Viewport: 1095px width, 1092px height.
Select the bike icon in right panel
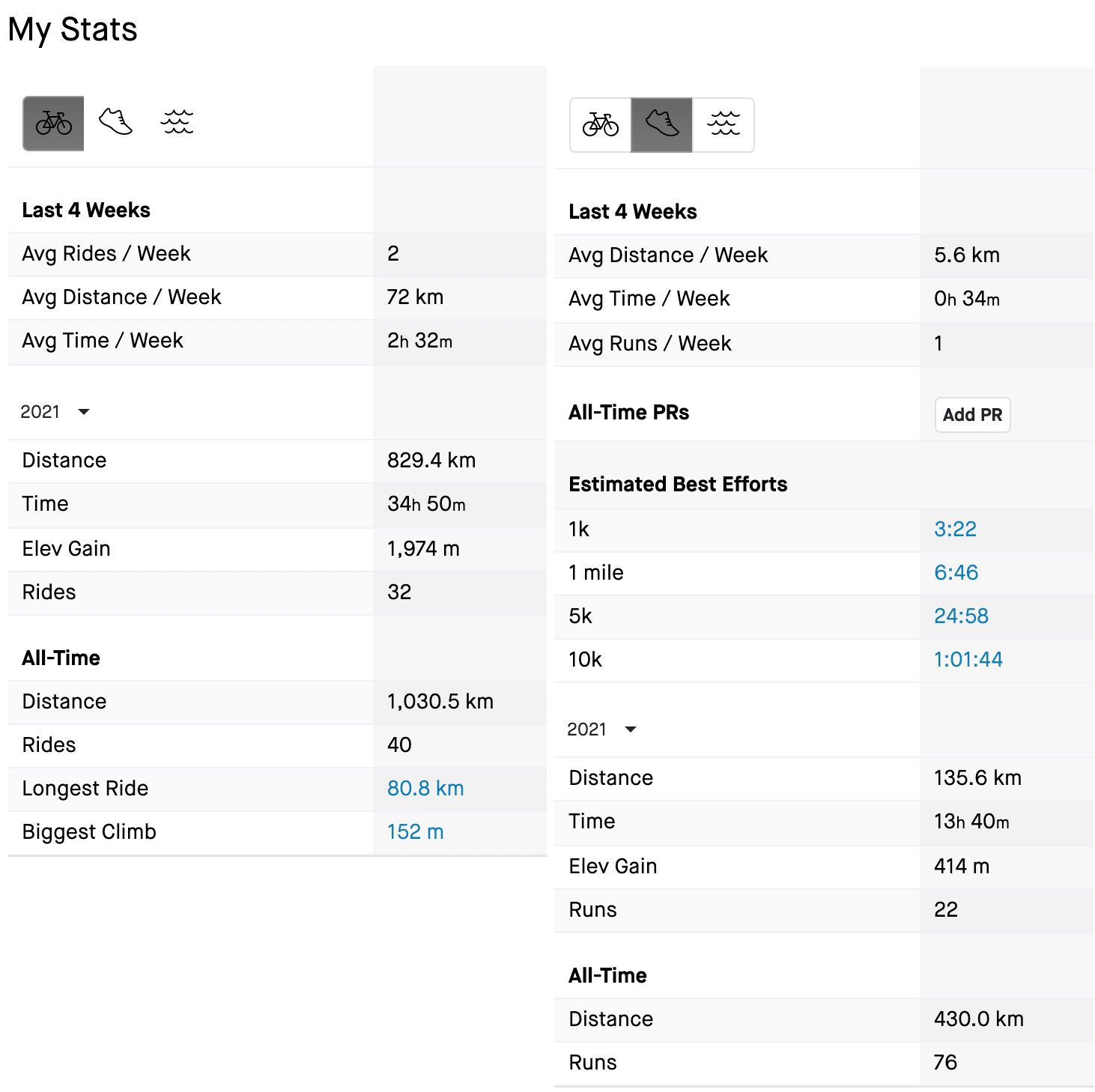(601, 125)
